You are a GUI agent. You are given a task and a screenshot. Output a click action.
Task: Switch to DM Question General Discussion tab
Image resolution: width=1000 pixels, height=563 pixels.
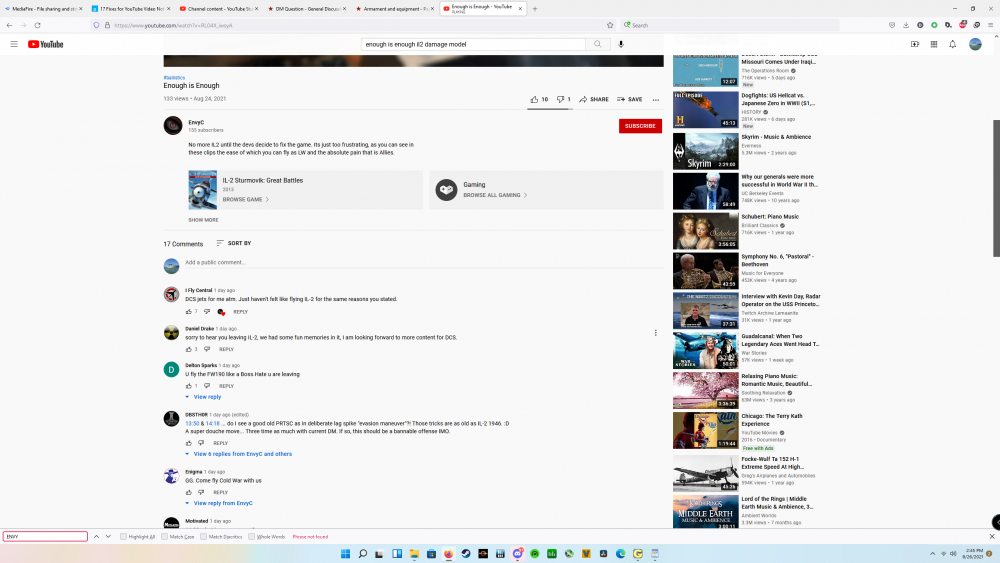[x=307, y=9]
